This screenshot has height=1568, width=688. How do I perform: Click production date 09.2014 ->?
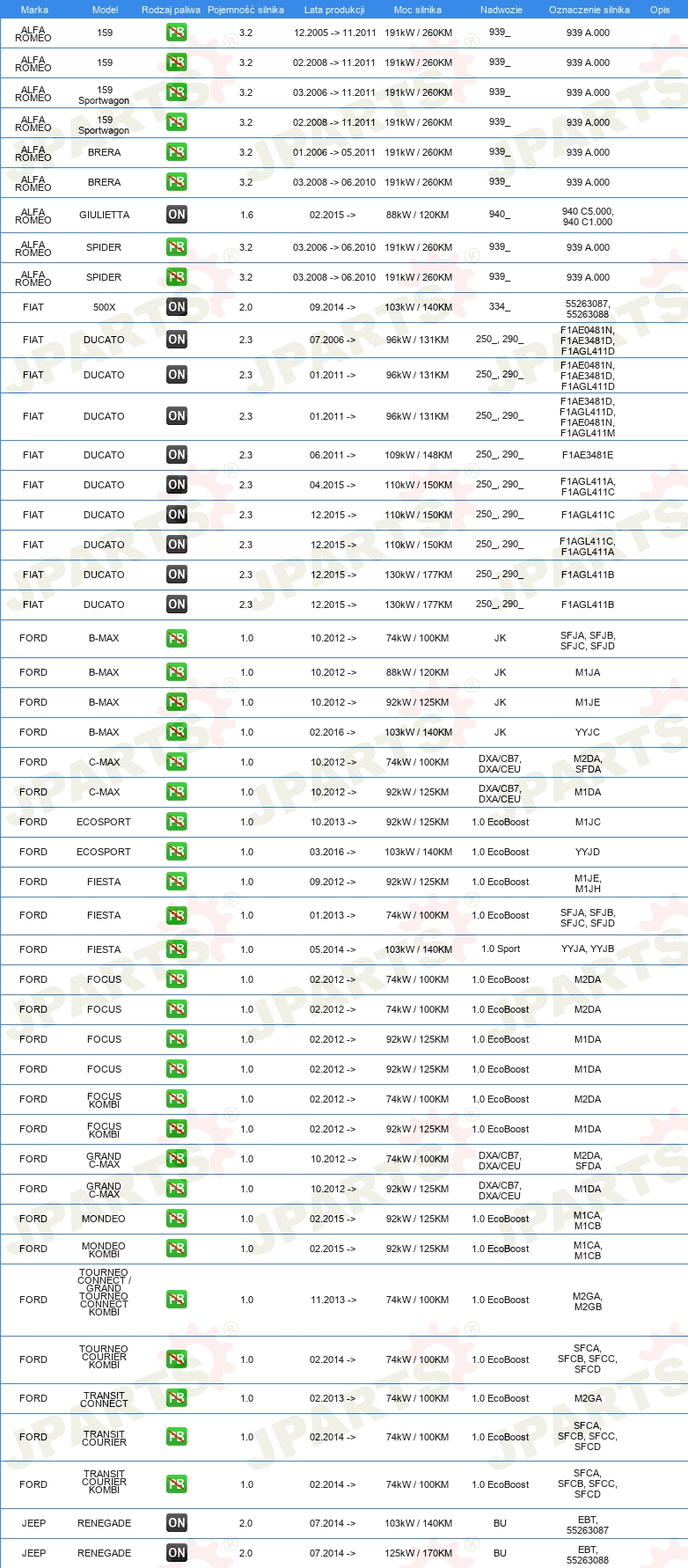click(333, 307)
